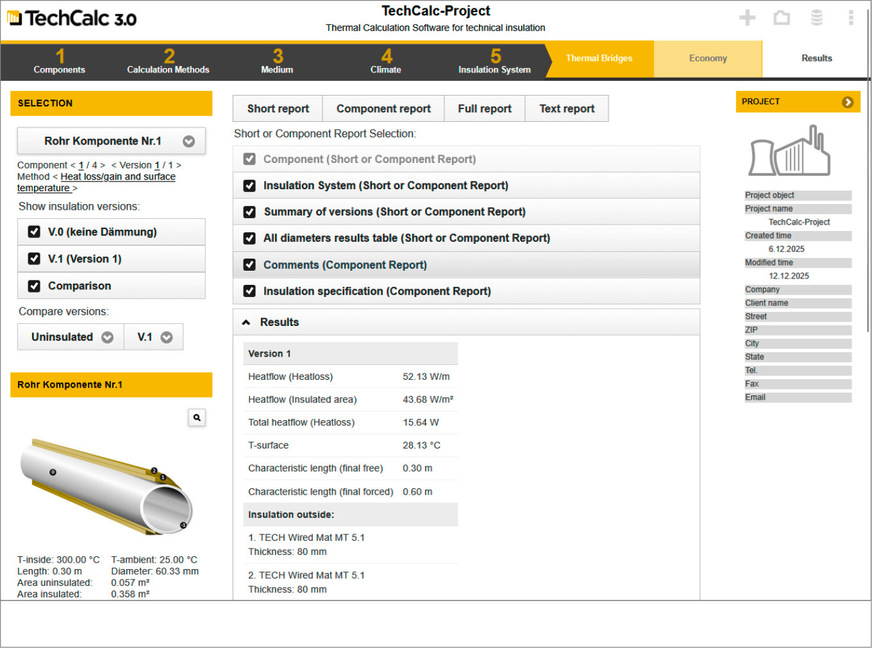Click the PROJECT panel arrow icon
Viewport: 872px width, 648px height.
tap(847, 102)
